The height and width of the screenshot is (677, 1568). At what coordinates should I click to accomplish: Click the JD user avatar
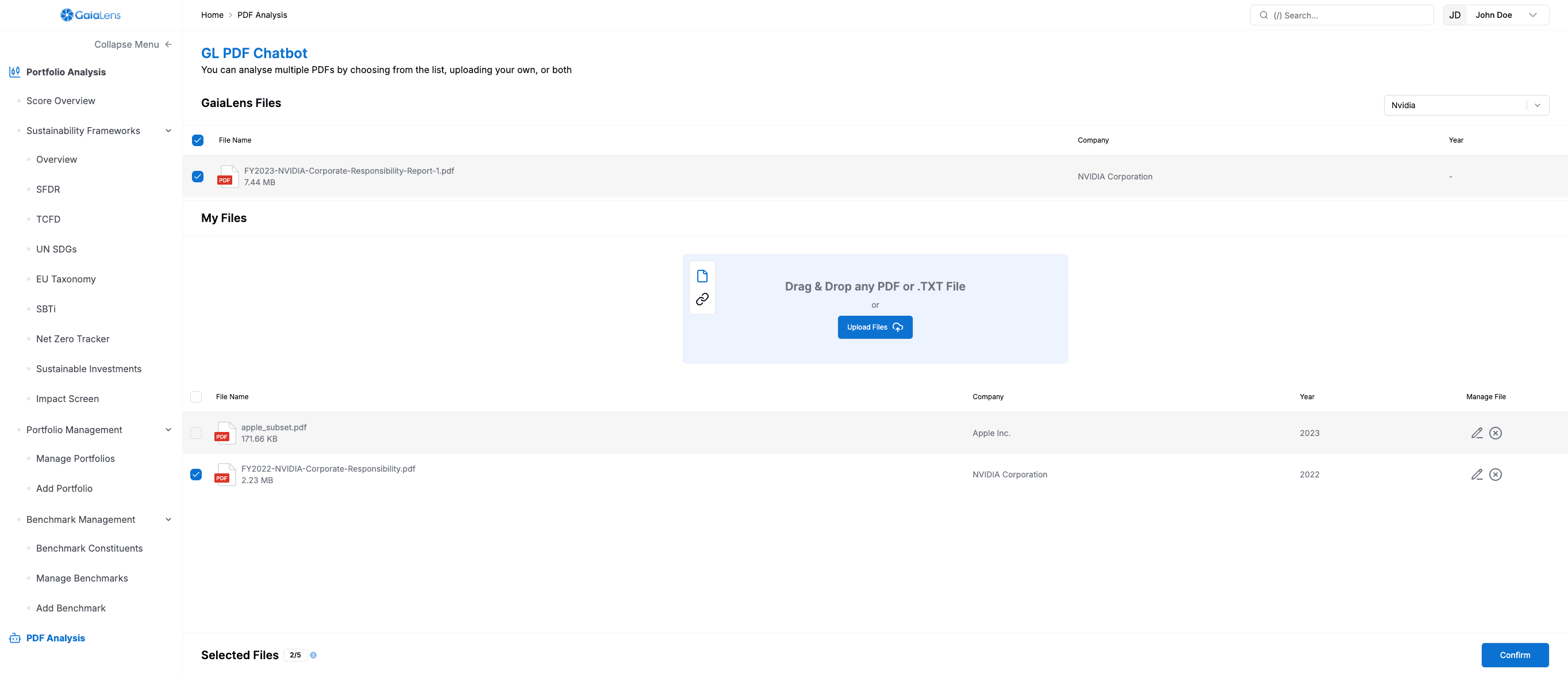[1455, 15]
